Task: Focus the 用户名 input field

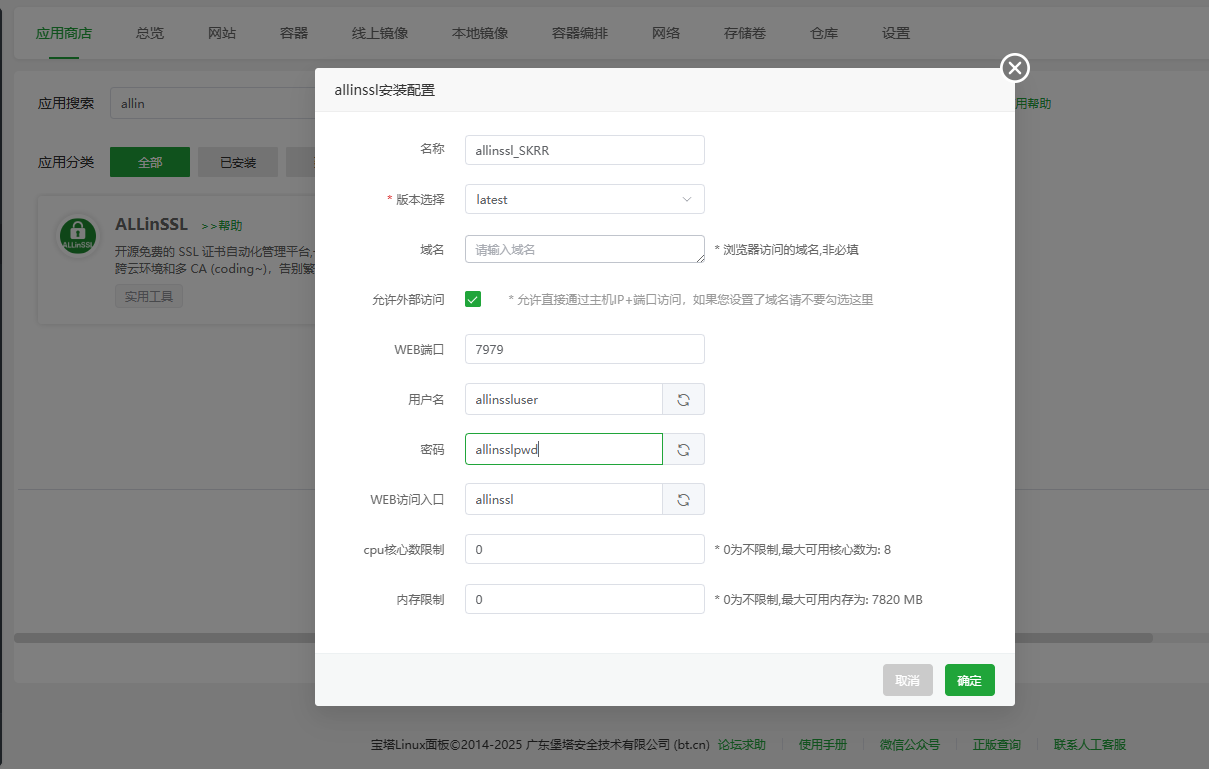Action: 564,399
